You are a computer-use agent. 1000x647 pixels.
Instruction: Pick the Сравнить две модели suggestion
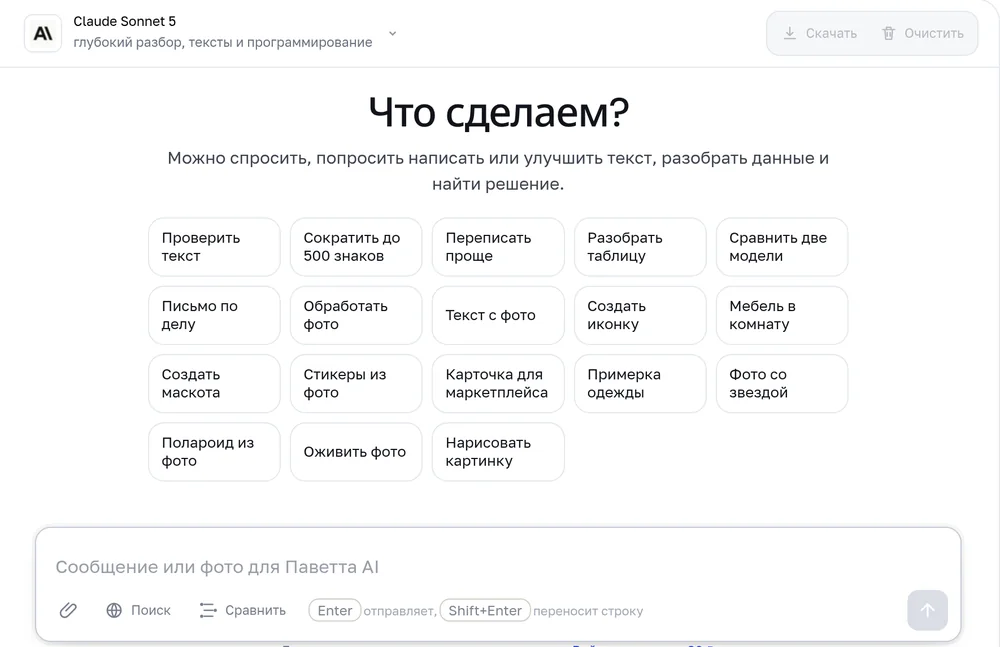[x=782, y=247]
